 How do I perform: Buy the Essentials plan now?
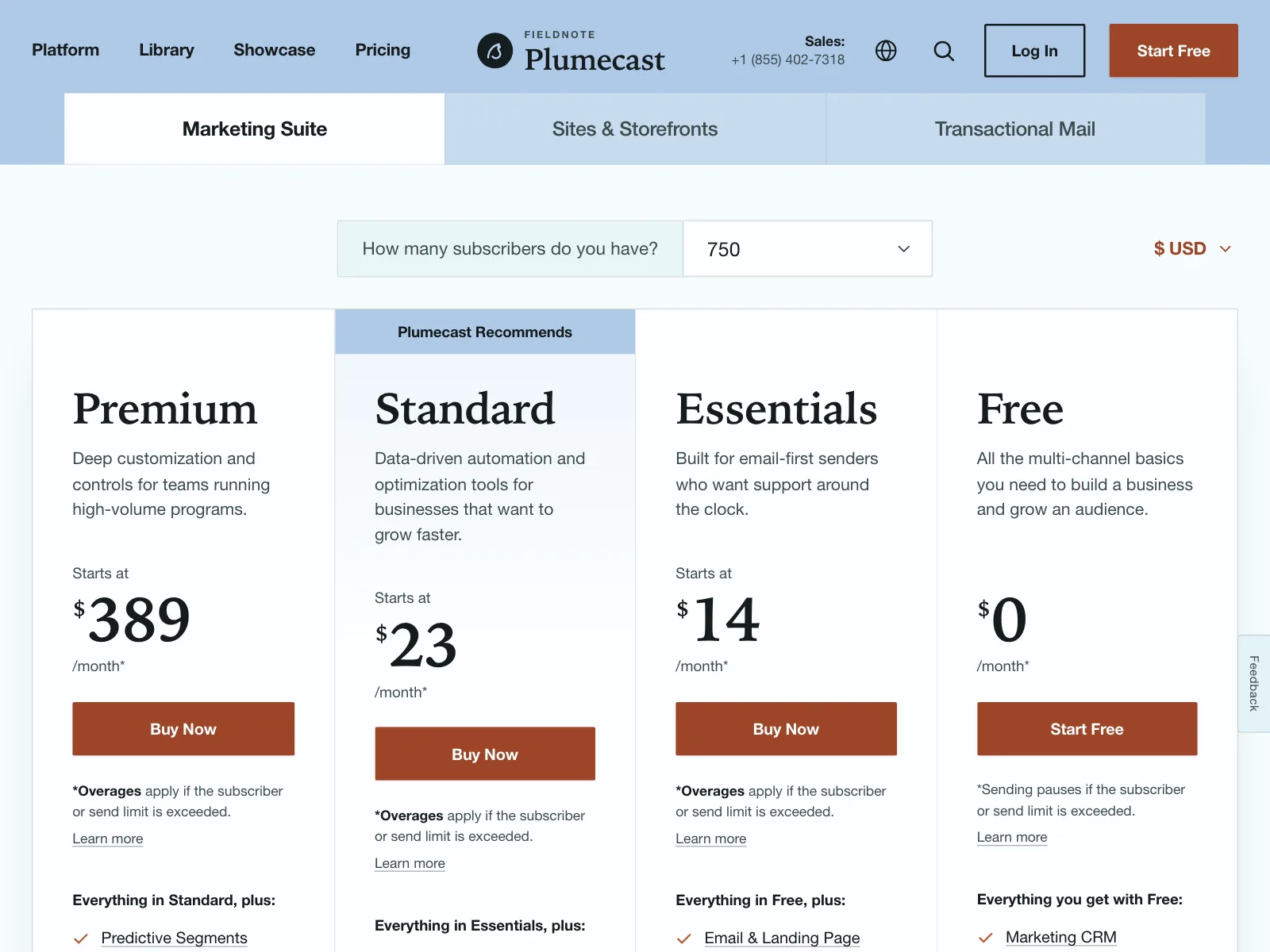point(786,729)
